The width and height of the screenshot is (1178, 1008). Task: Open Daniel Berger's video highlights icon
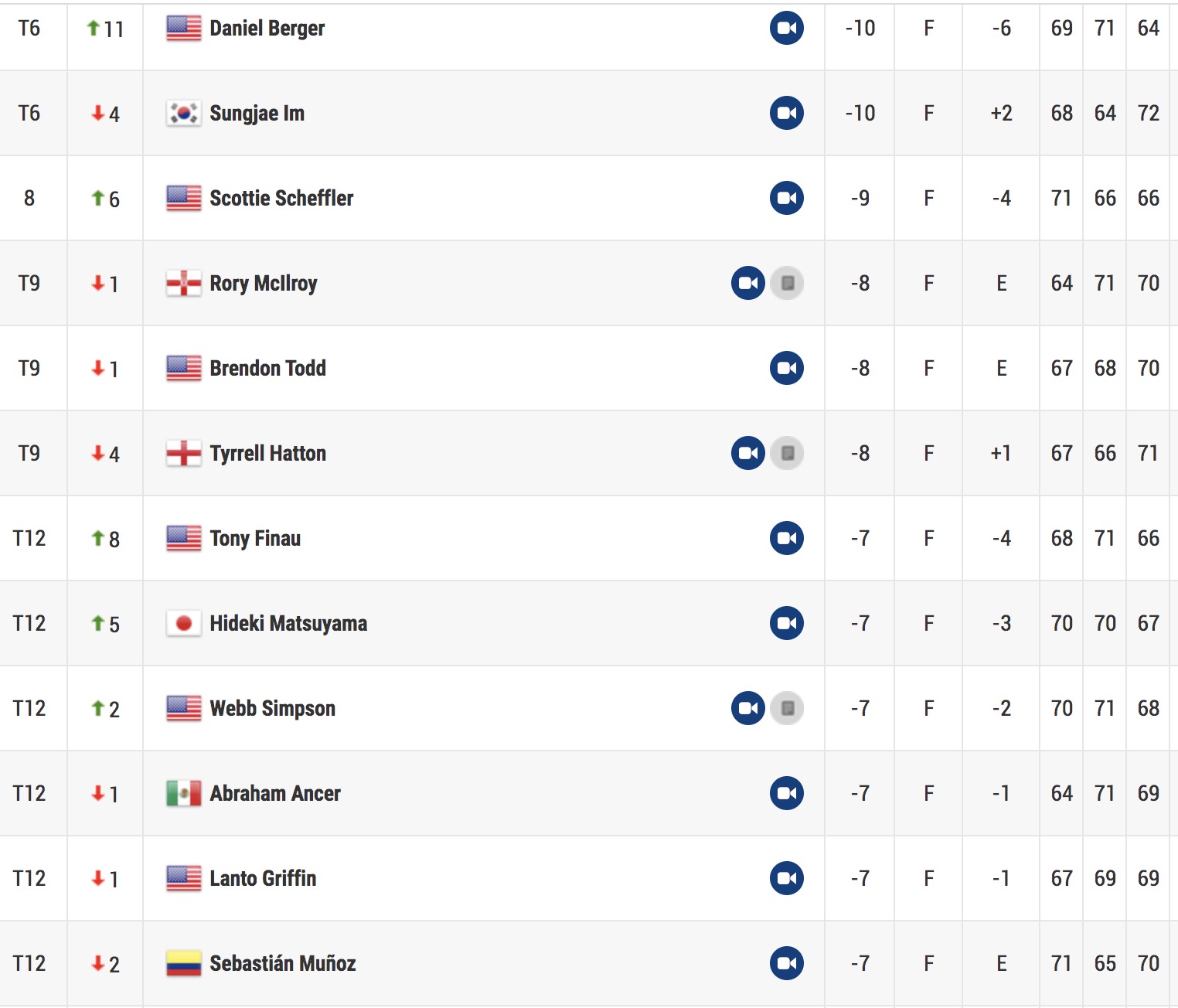coord(787,29)
